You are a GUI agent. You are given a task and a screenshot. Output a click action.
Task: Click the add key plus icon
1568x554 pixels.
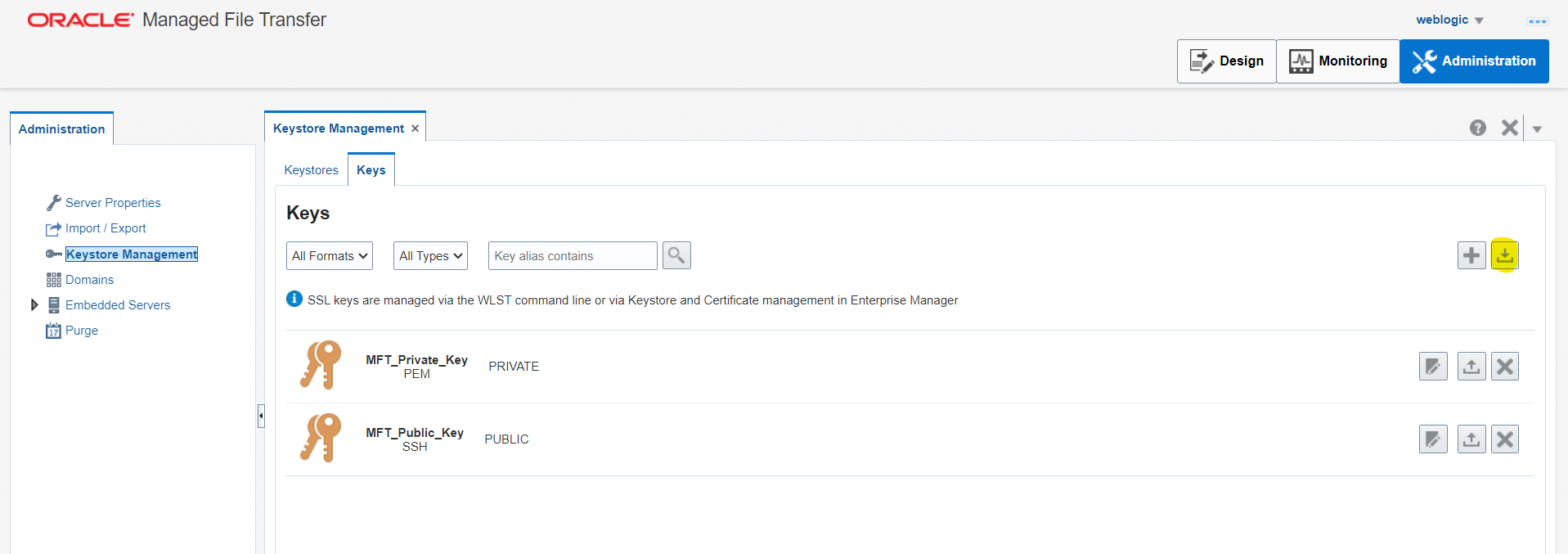(1471, 255)
